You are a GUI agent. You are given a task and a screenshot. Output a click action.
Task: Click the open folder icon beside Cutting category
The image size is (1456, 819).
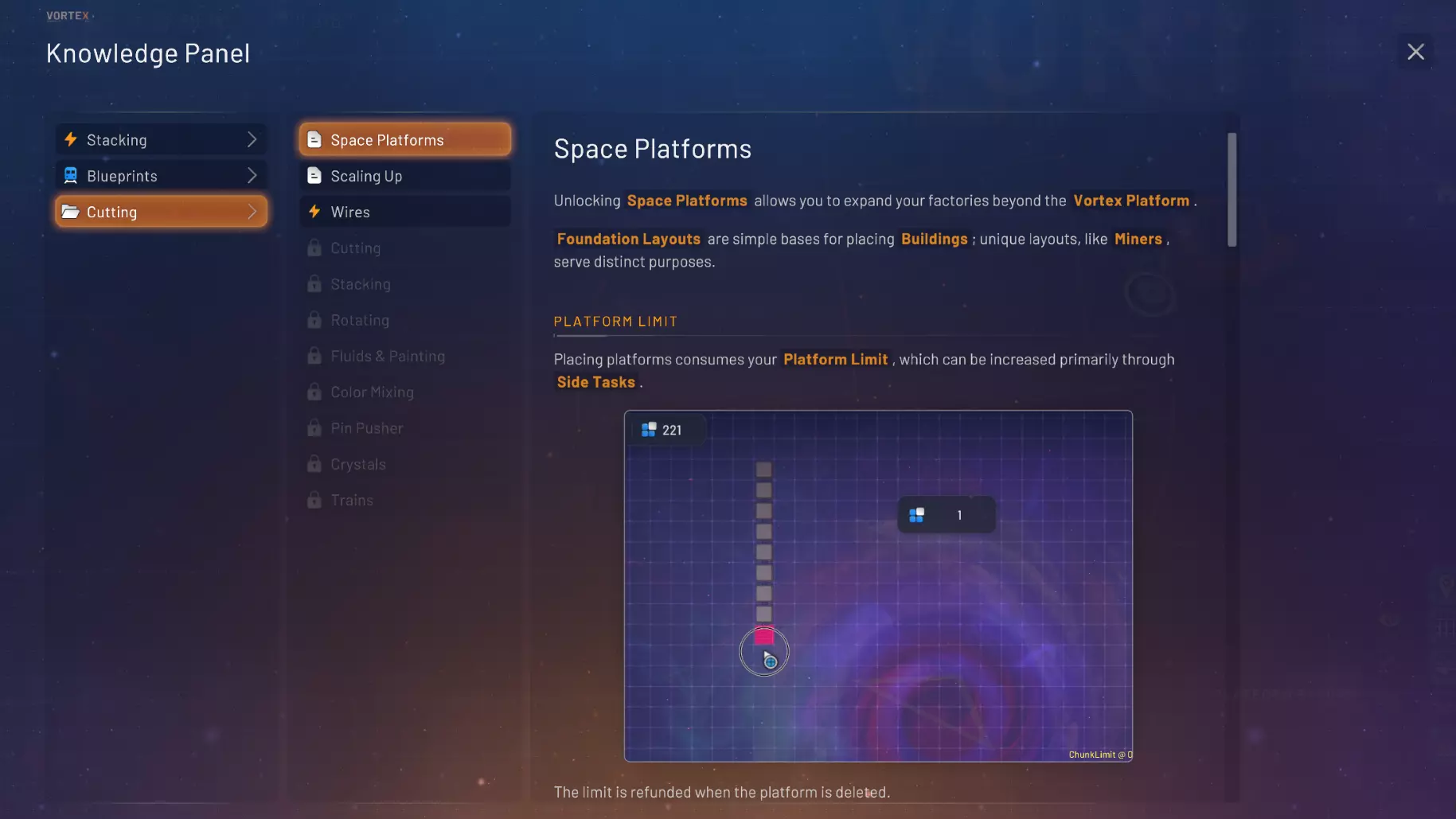(71, 212)
